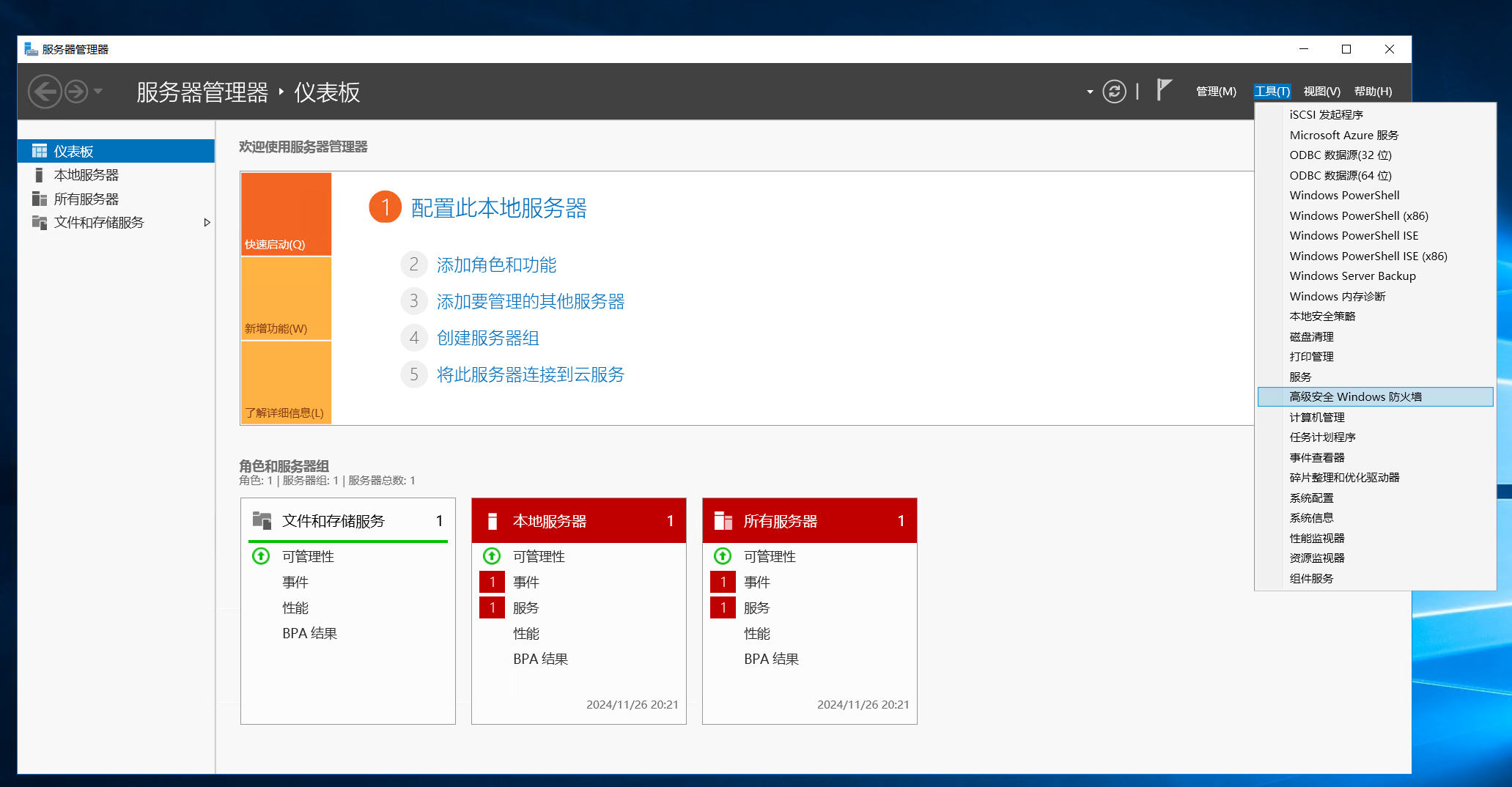This screenshot has width=1512, height=787.
Task: Choose Microsoft Azure 服务 menu entry
Action: tap(1376, 135)
